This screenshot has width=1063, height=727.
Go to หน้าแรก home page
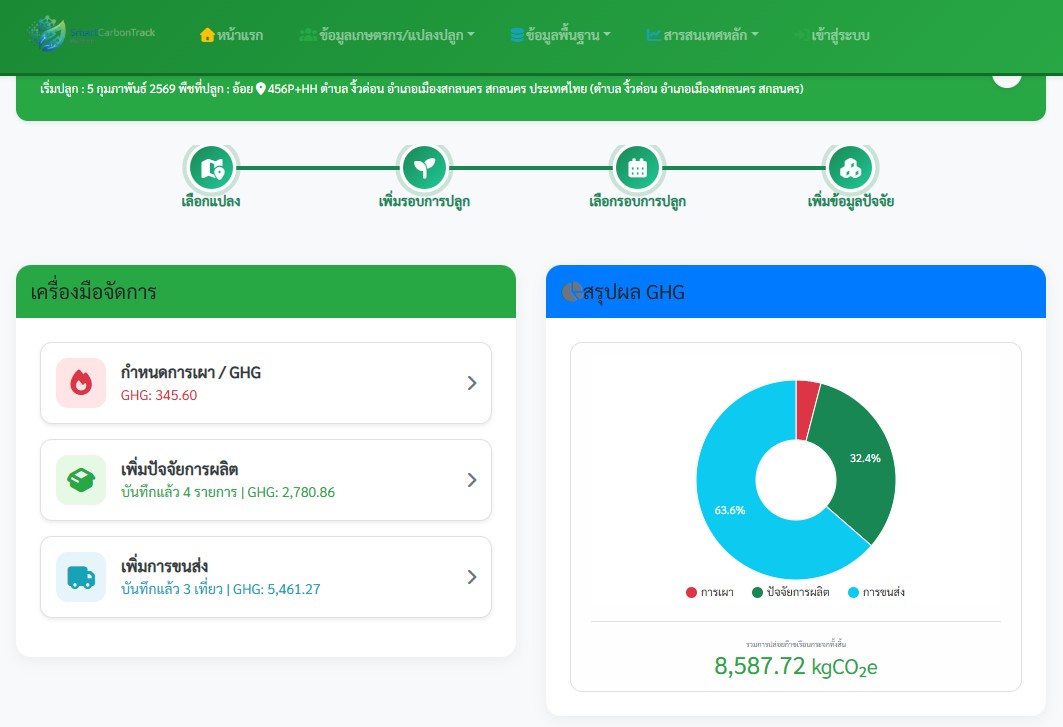click(x=232, y=35)
